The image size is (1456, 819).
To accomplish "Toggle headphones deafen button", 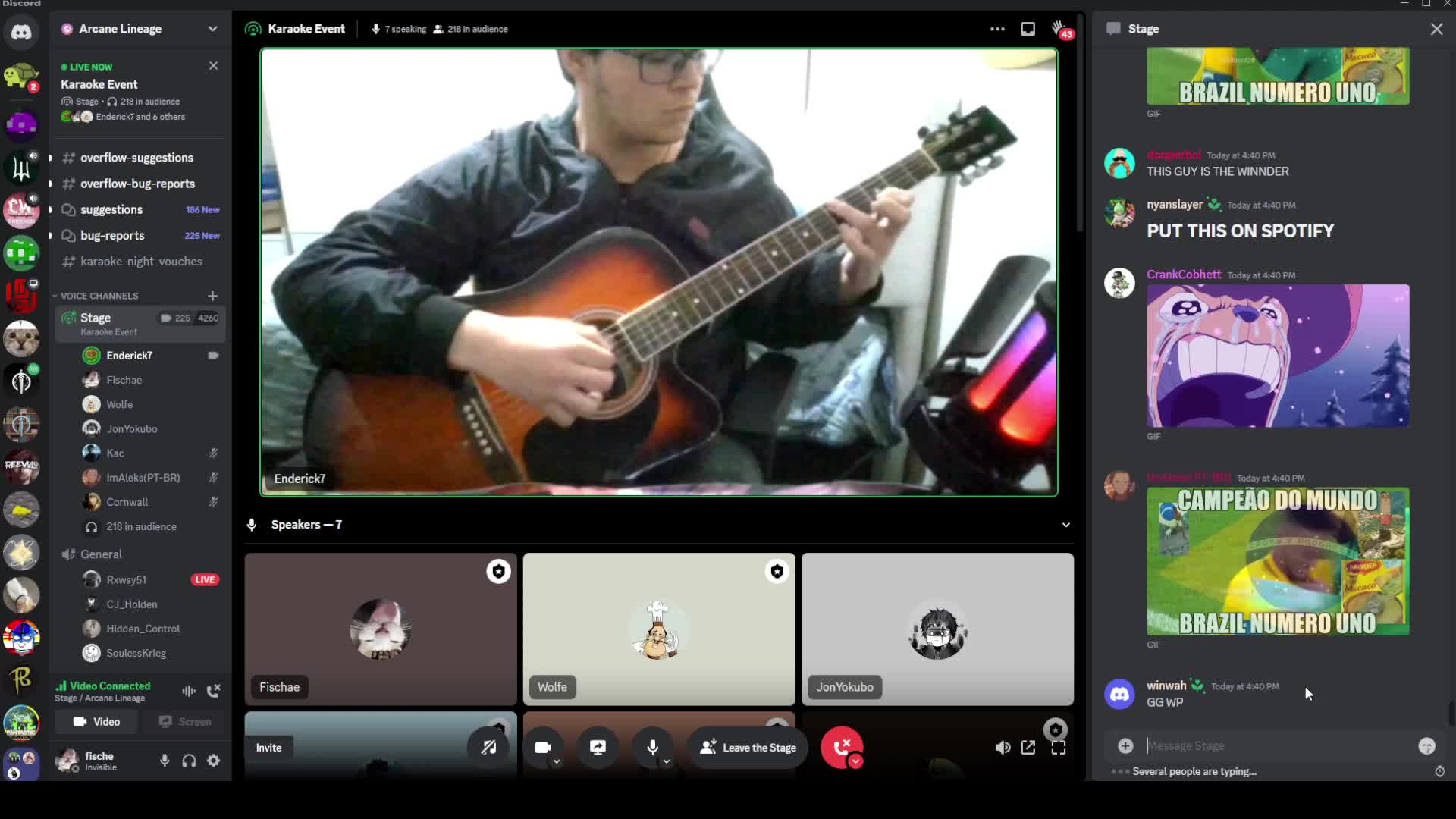I will [x=189, y=761].
